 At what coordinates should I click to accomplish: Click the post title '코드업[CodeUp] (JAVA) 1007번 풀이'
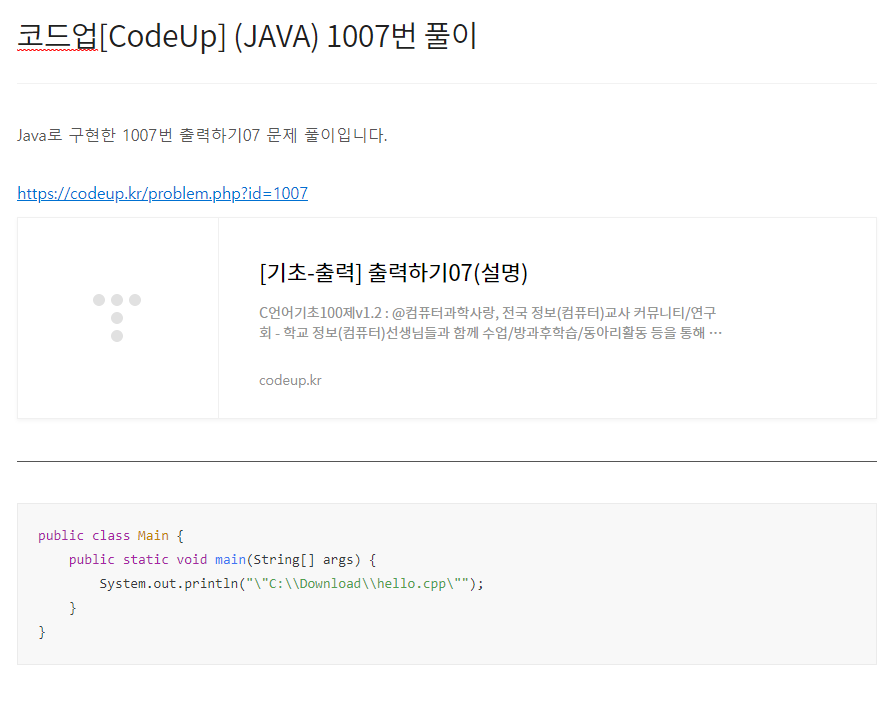pos(247,36)
